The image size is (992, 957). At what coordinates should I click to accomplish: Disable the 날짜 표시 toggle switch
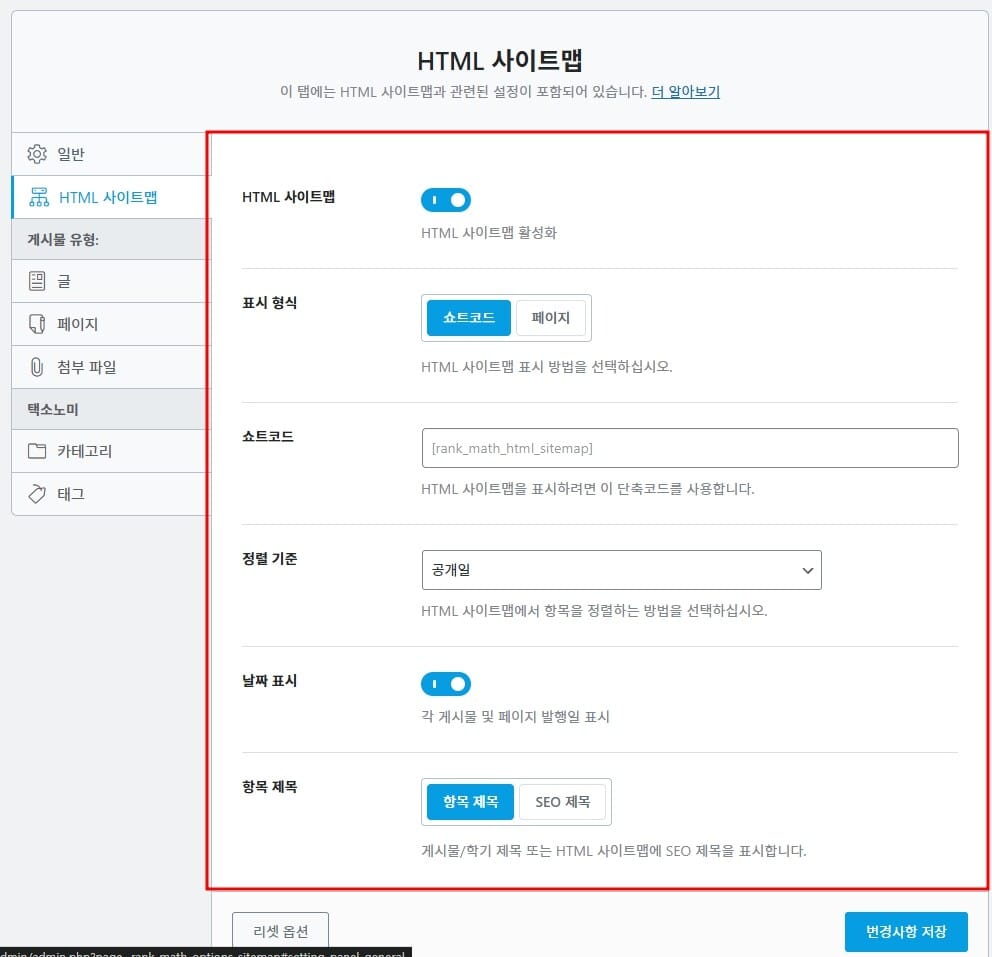[446, 684]
